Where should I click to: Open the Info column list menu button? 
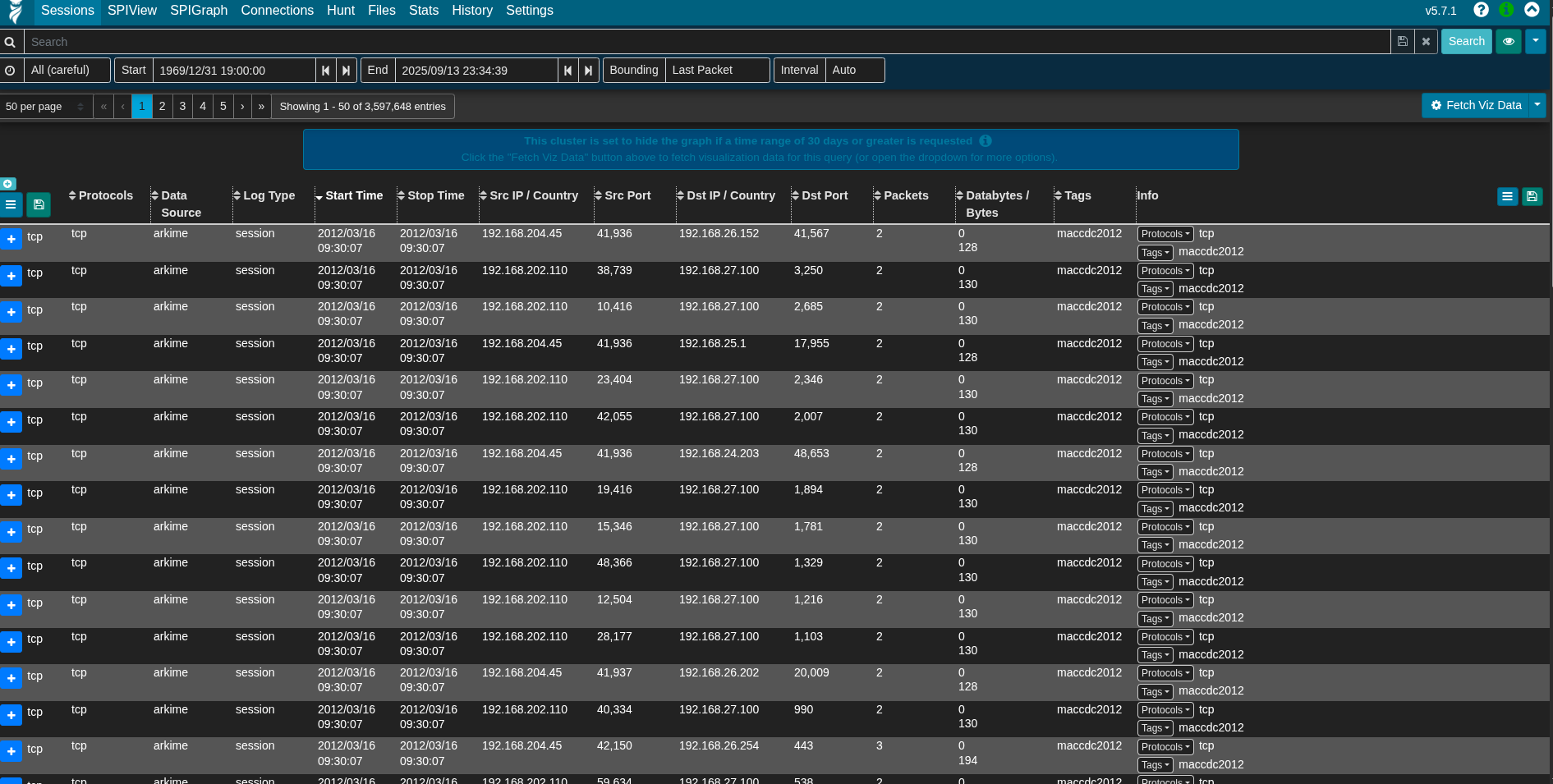[x=1507, y=196]
